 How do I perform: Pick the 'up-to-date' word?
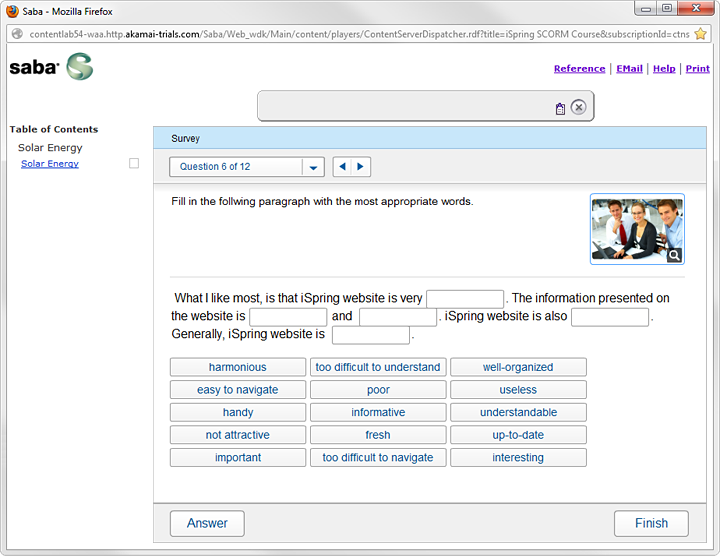pos(518,435)
